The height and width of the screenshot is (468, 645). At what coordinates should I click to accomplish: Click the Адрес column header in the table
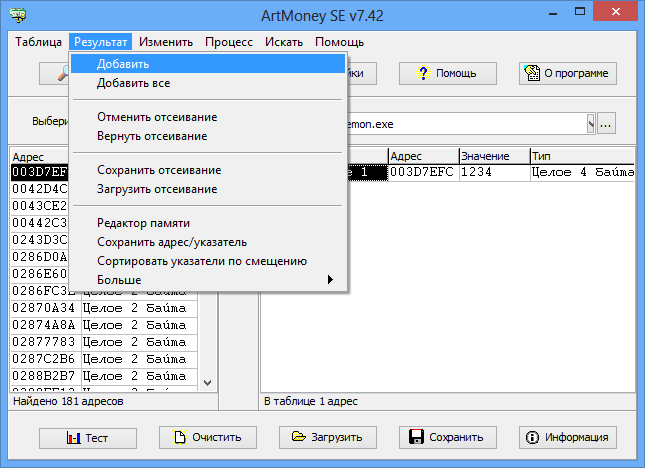tap(424, 156)
